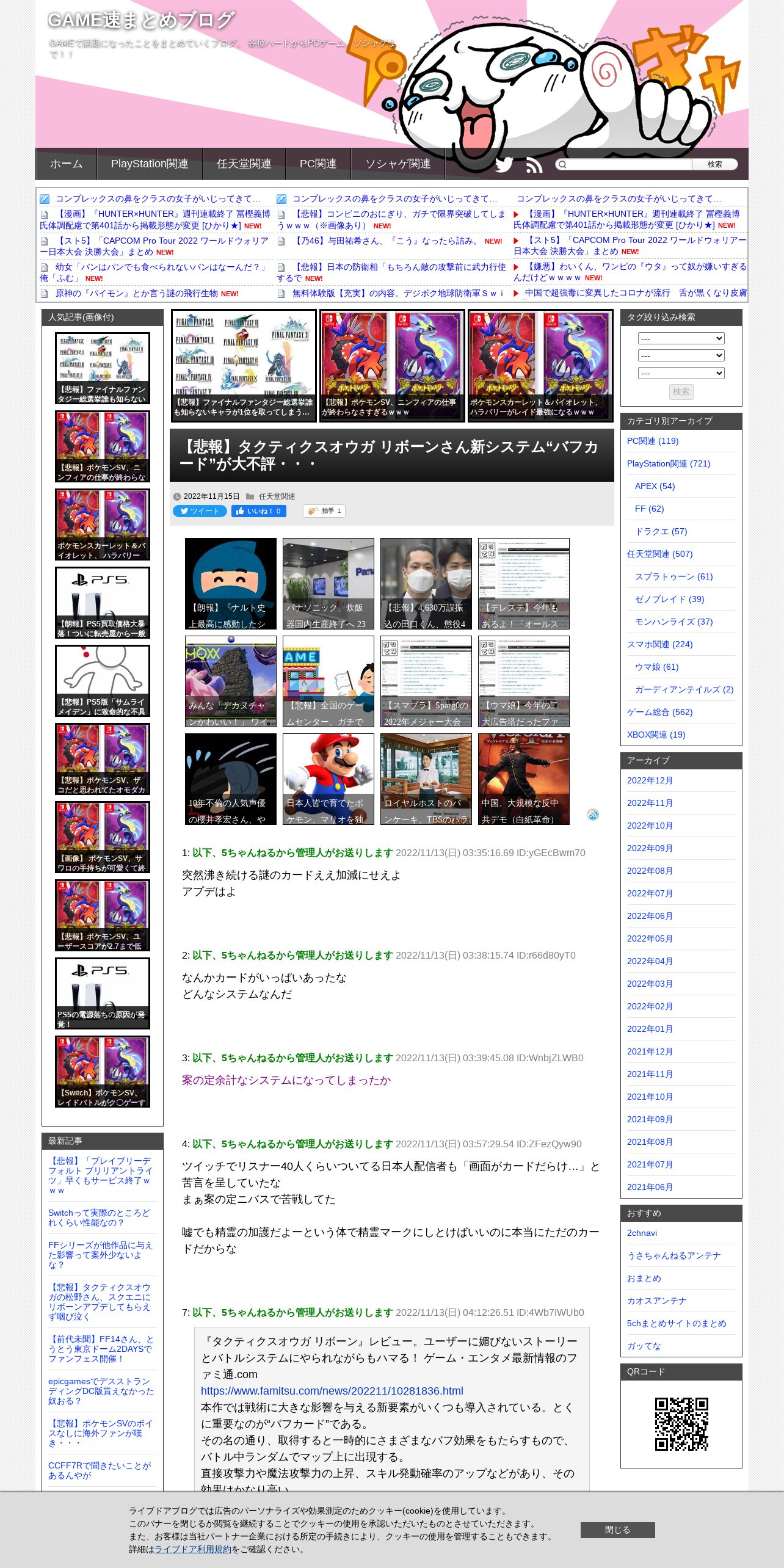Open the Switchって実際のところ latest article link
The image size is (784, 1568).
point(99,1218)
